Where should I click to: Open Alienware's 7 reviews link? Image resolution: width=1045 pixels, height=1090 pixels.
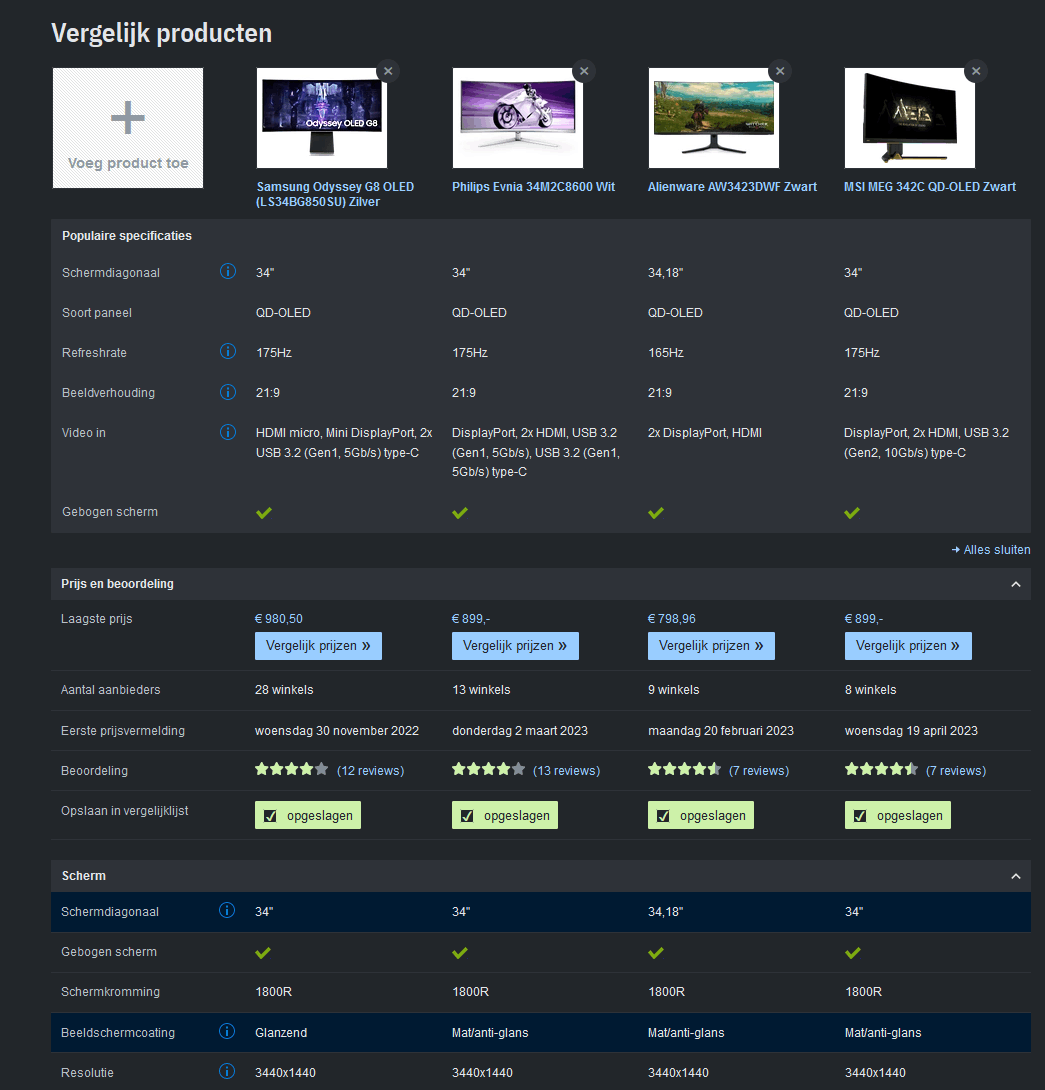tap(759, 770)
